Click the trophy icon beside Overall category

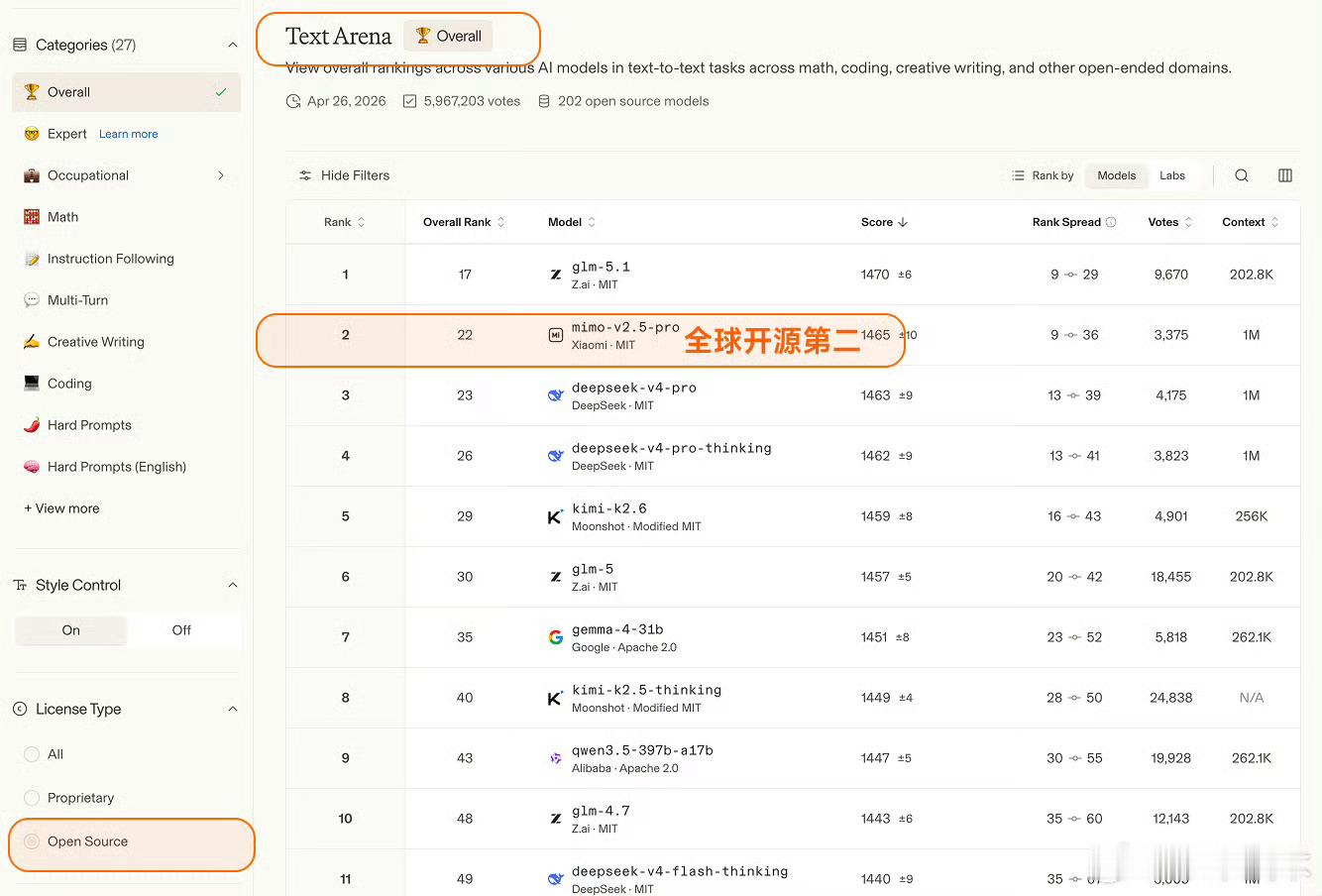click(32, 92)
